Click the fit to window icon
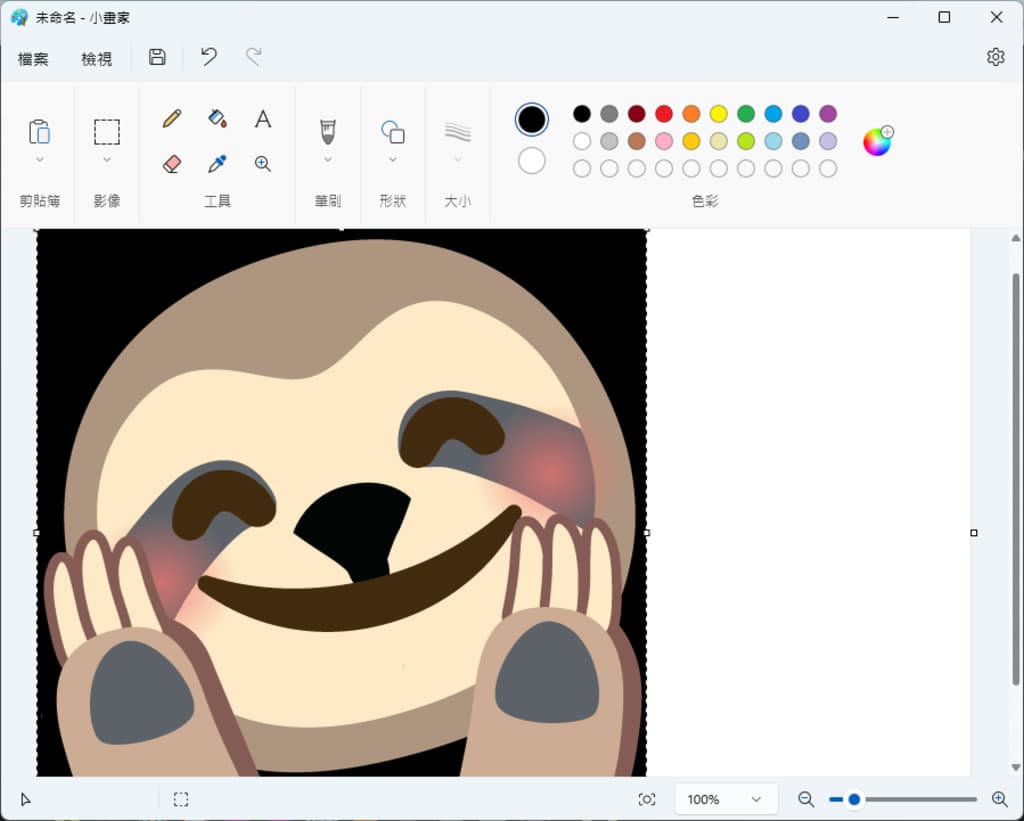Image resolution: width=1024 pixels, height=821 pixels. click(x=647, y=799)
